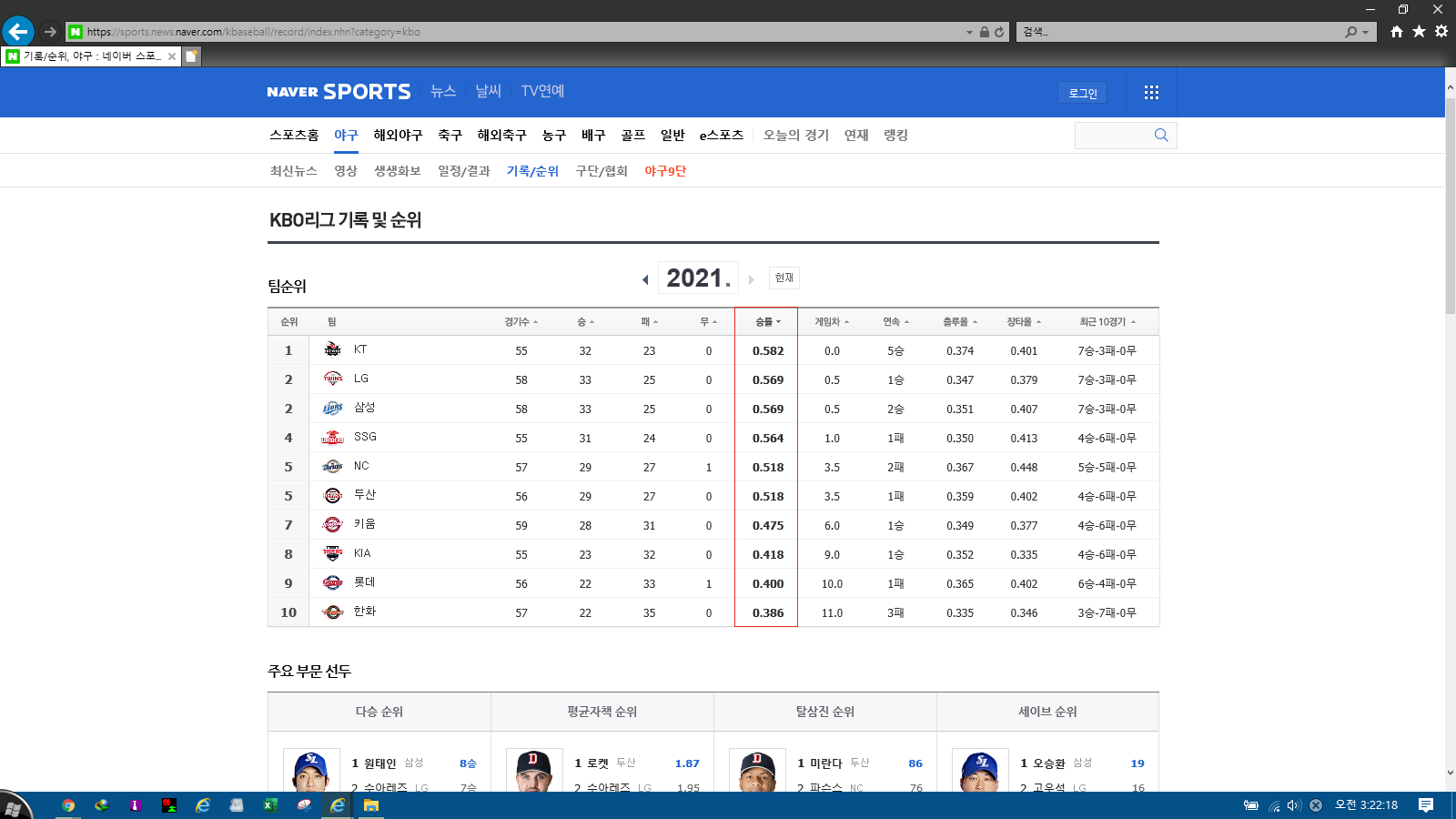Open browser settings gear icon
Image resolution: width=1456 pixels, height=819 pixels.
[1441, 32]
